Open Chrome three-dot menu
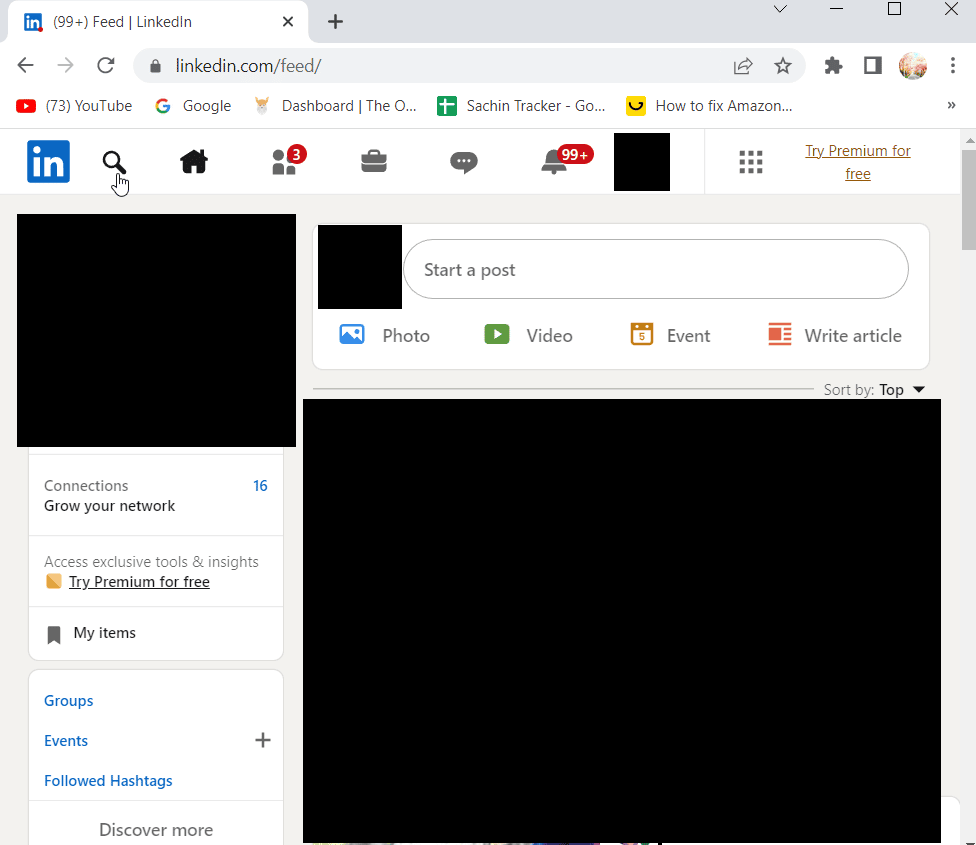The width and height of the screenshot is (976, 845). point(952,65)
